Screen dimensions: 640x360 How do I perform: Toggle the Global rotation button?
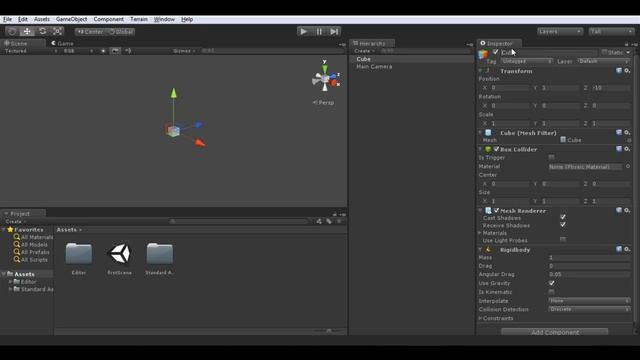pos(120,31)
